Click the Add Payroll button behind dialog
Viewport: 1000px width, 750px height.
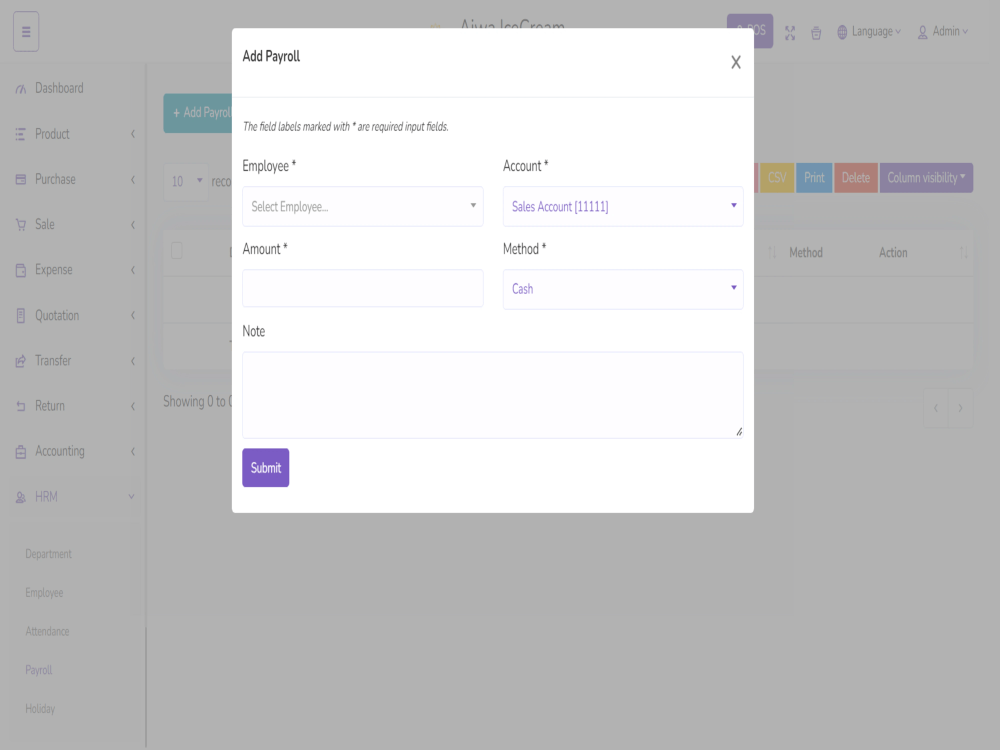tap(198, 113)
